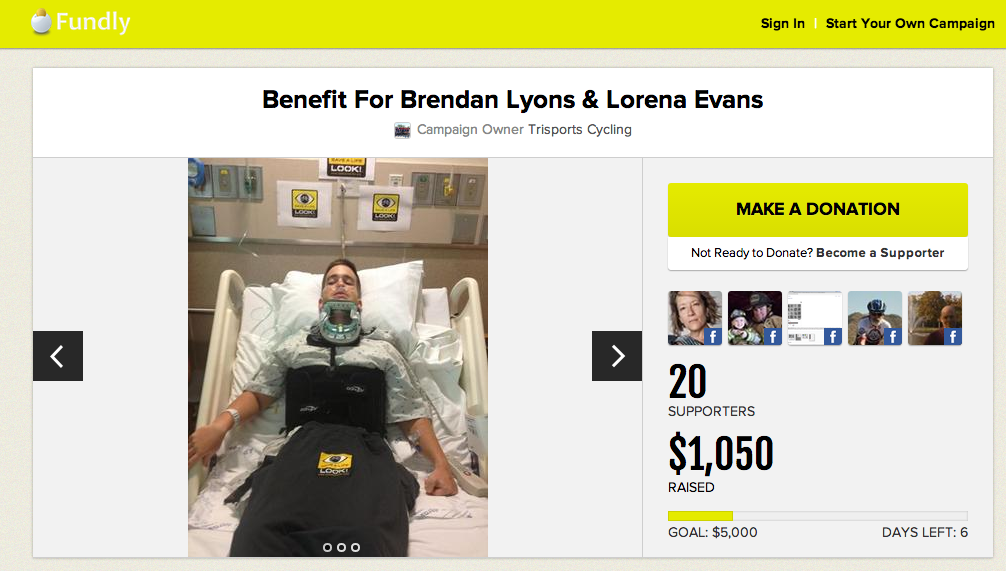Click the Trisports Cycling owner avatar icon
The width and height of the screenshot is (1006, 571).
tap(402, 130)
